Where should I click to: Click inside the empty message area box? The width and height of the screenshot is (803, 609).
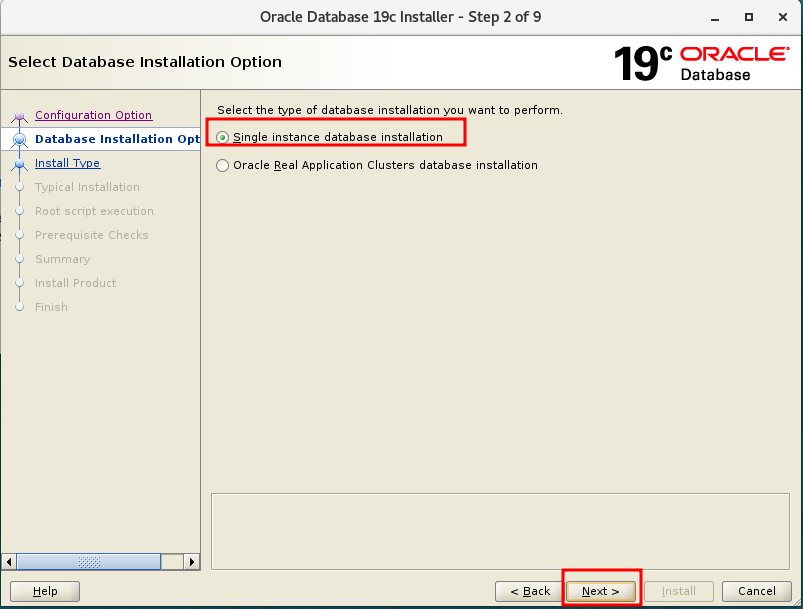[500, 532]
